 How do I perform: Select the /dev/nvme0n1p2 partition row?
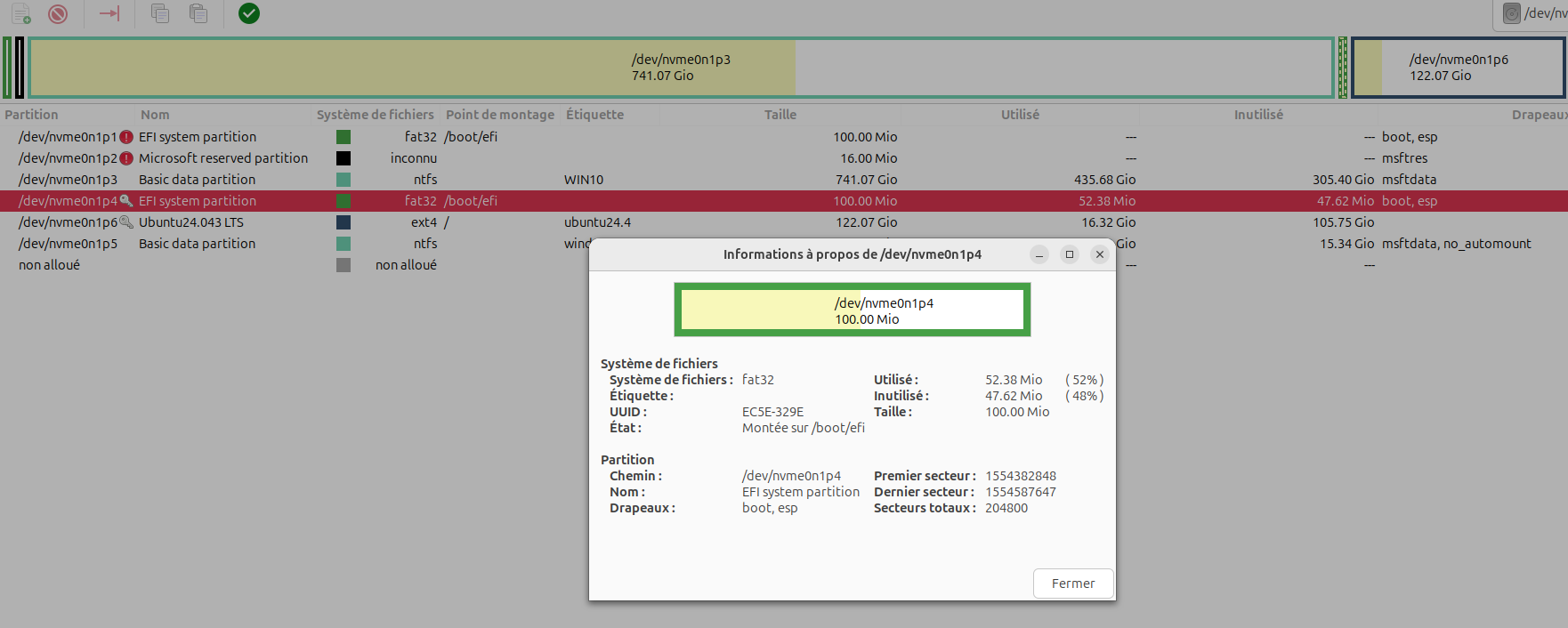tap(784, 158)
